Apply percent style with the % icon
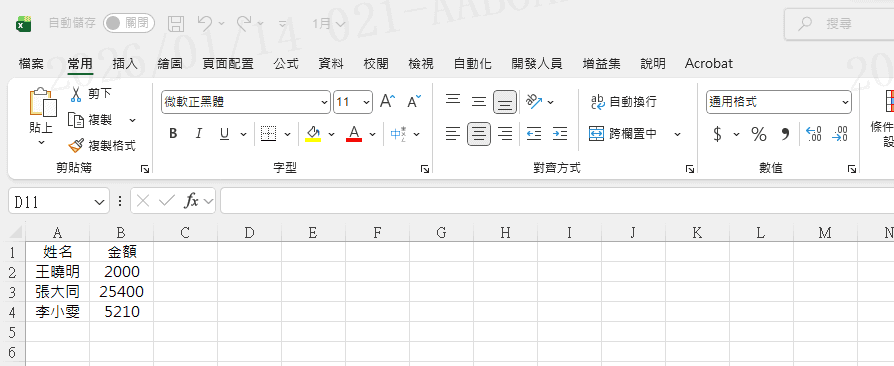894x366 pixels. [x=758, y=135]
